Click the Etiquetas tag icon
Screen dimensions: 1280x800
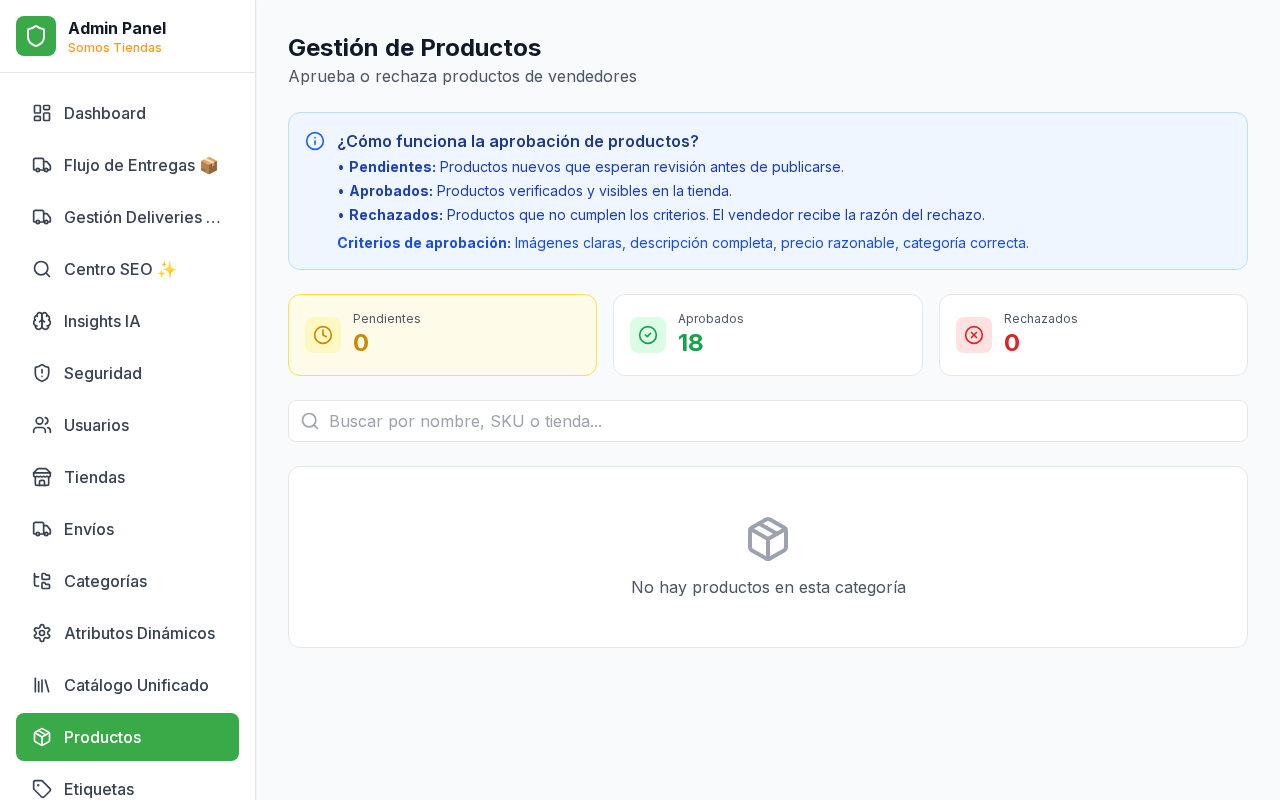tap(42, 789)
